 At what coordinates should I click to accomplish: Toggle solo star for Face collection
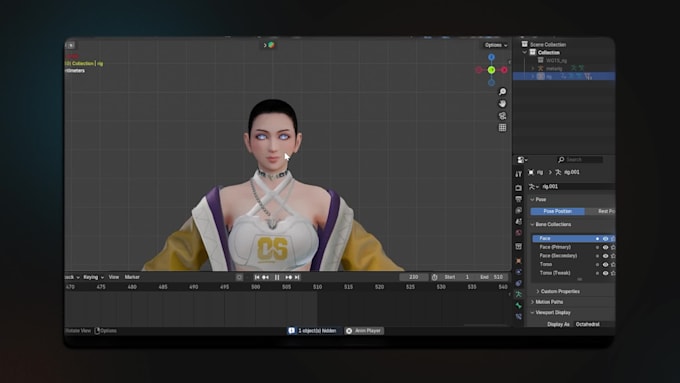[x=613, y=239]
